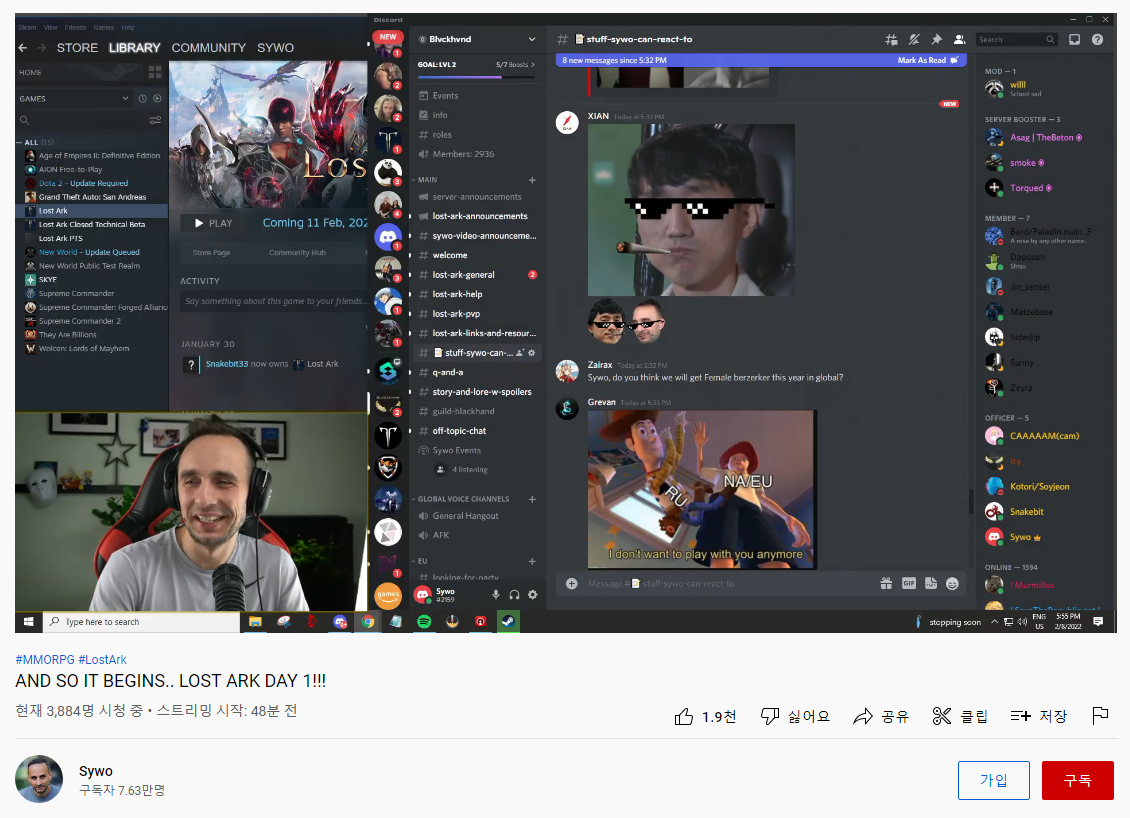The image size is (1130, 818).
Task: Open Discord GIF picker
Action: point(909,584)
